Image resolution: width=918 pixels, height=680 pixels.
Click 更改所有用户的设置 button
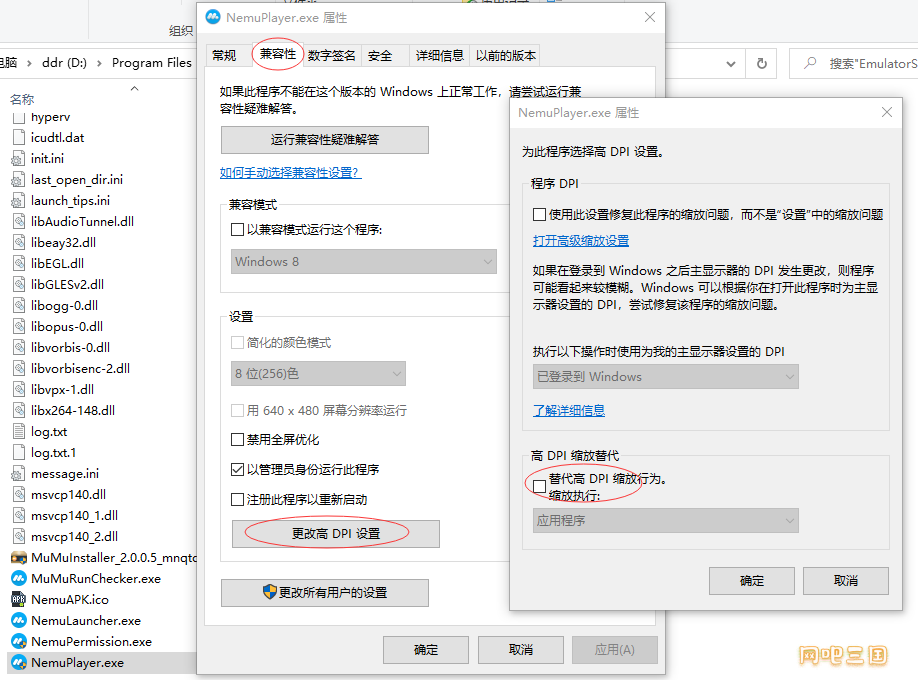coord(325,593)
